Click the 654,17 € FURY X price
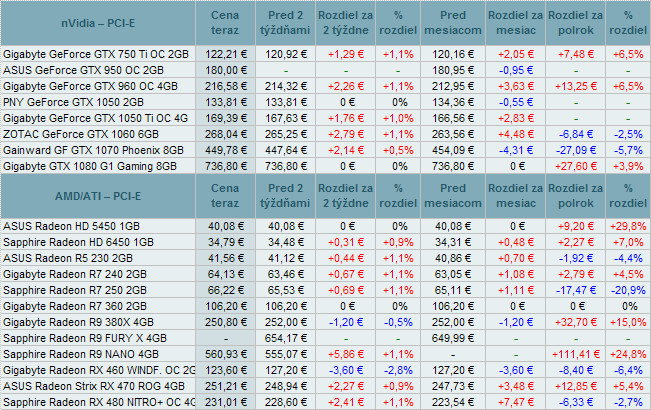The width and height of the screenshot is (651, 410). (286, 338)
